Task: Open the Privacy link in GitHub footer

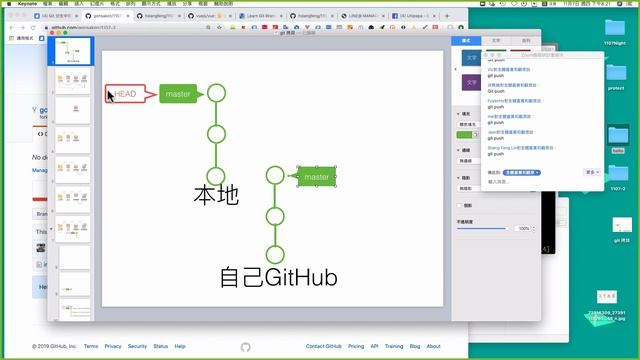Action: point(113,346)
